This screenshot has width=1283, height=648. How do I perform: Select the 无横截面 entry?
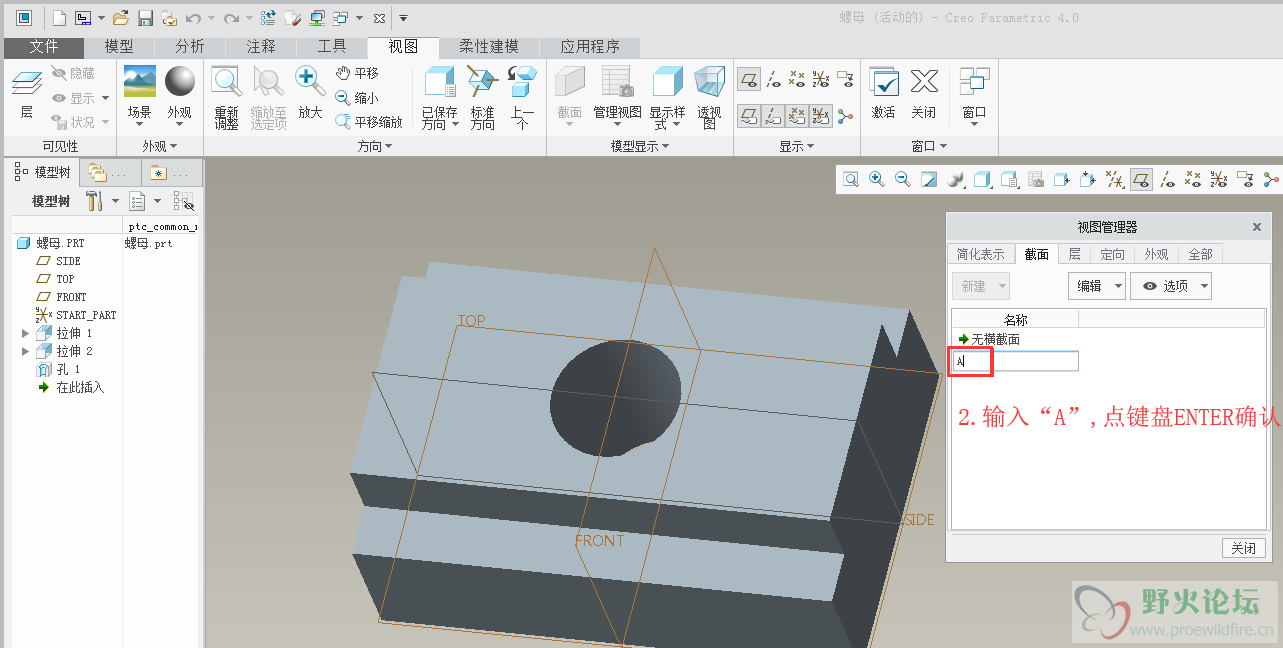tap(988, 340)
